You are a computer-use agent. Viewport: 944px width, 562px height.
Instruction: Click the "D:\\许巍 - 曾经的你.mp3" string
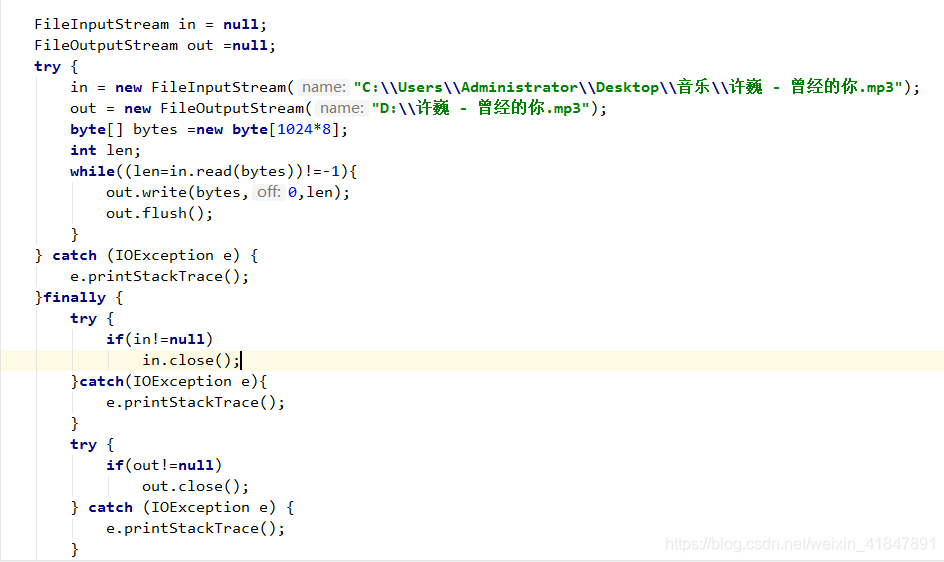click(480, 108)
